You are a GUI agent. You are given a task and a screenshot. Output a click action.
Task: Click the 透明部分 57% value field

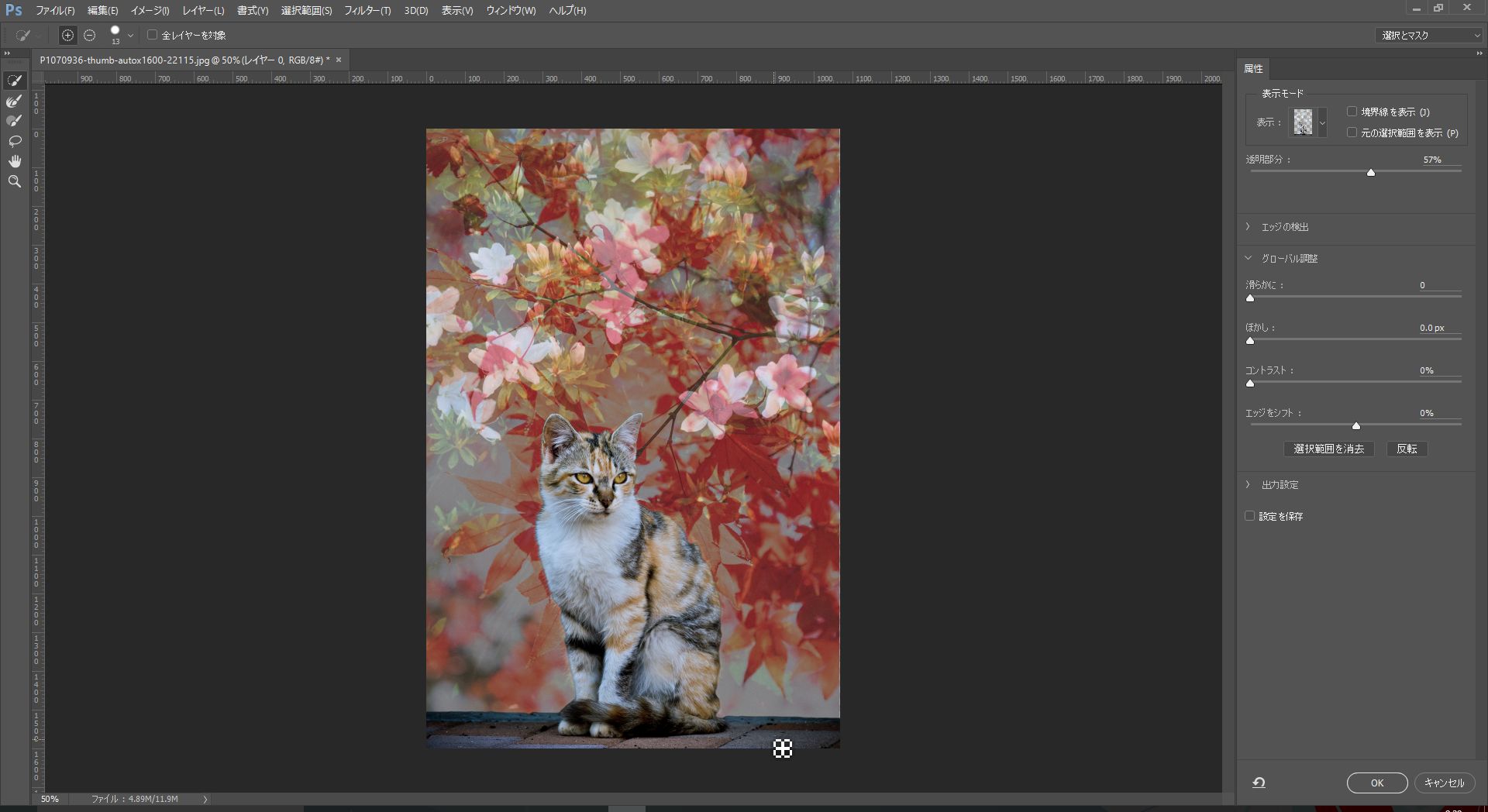[x=1440, y=160]
